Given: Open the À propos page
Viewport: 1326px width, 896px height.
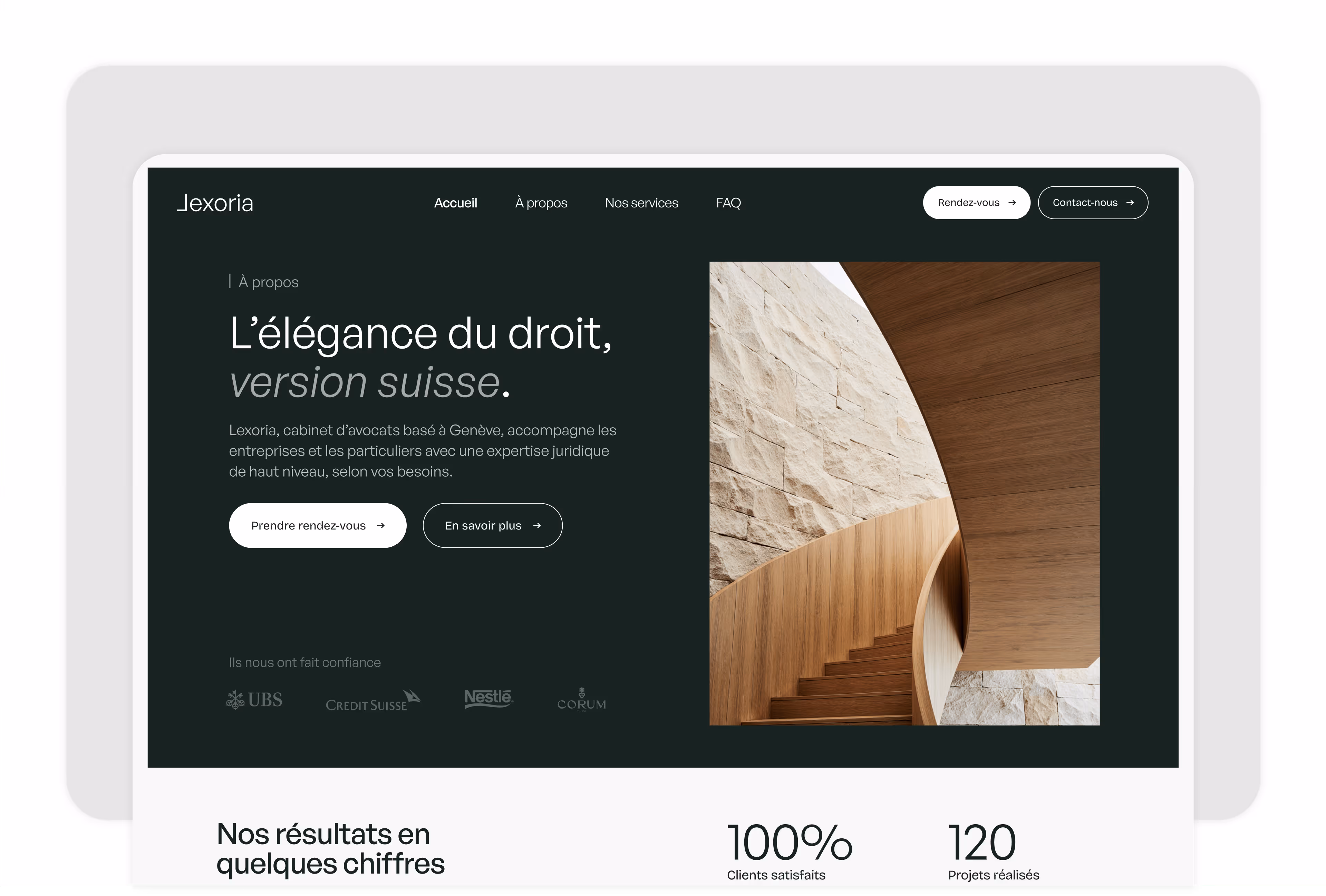Looking at the screenshot, I should (x=541, y=203).
